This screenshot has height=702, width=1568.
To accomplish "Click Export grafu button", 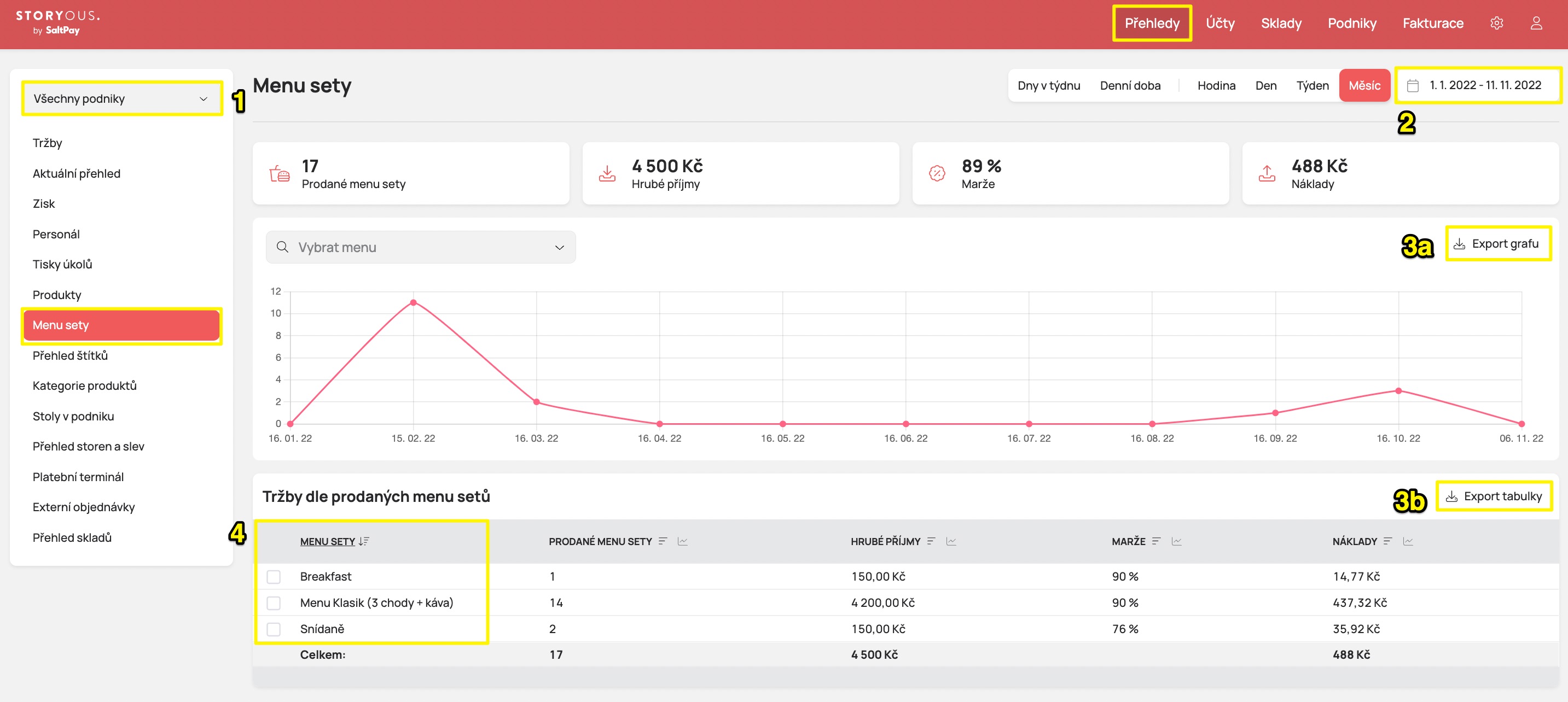I will pyautogui.click(x=1498, y=243).
